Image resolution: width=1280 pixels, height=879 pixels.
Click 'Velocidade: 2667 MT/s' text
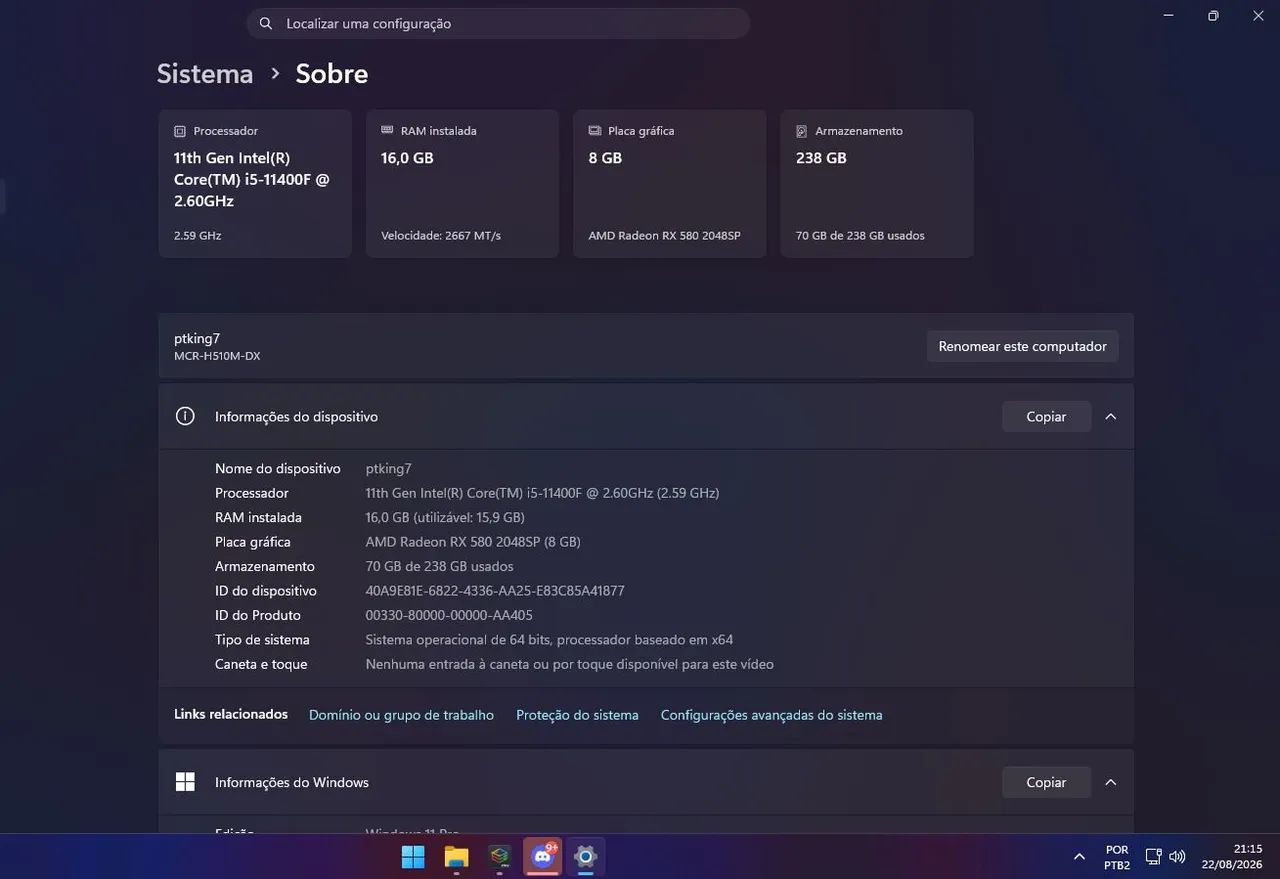click(441, 236)
